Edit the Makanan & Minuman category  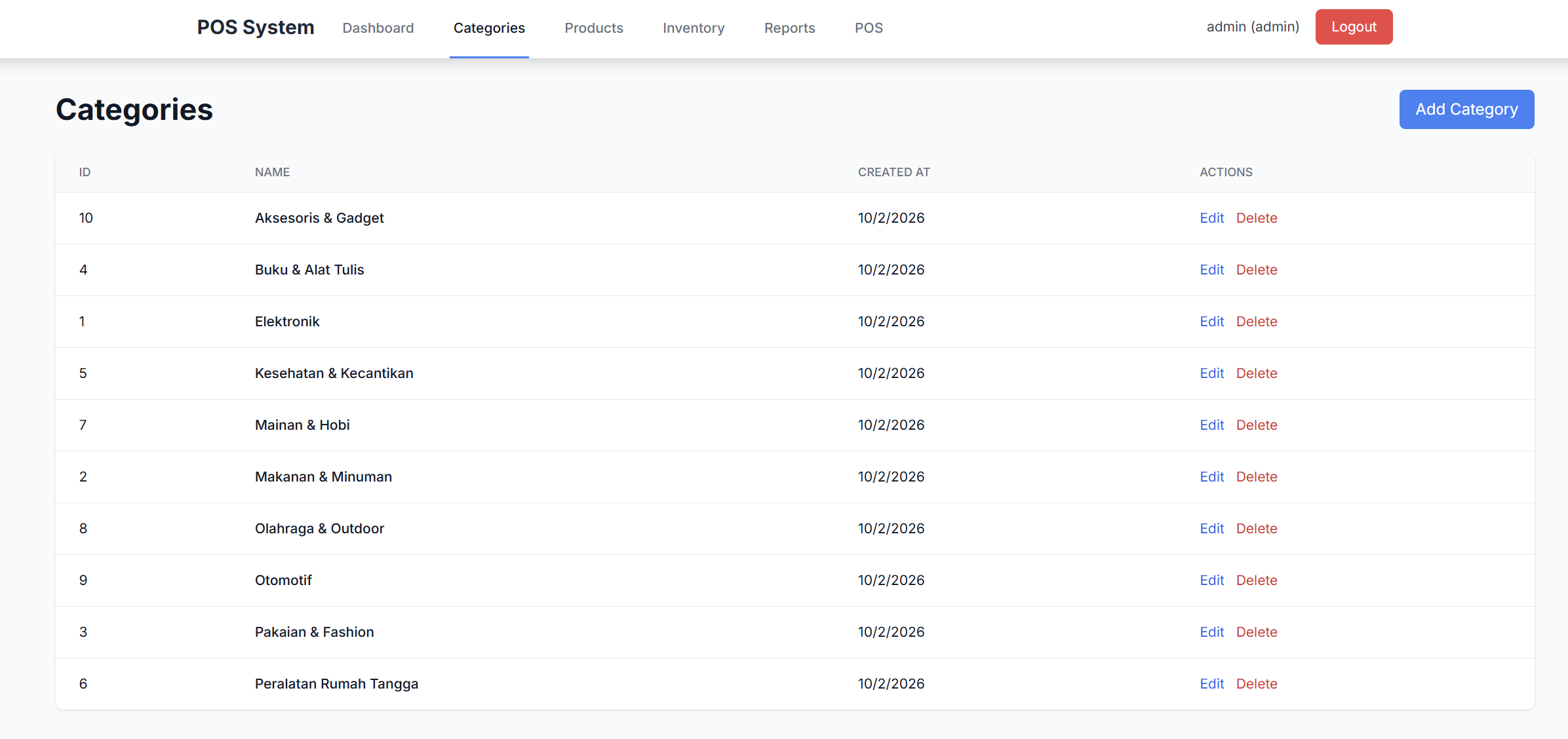click(1211, 477)
